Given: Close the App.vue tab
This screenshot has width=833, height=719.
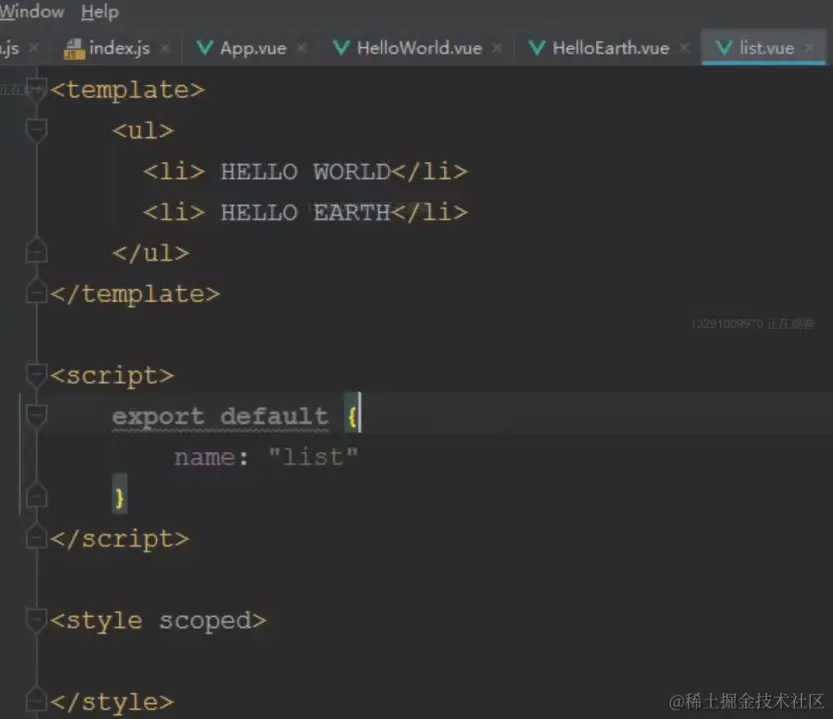Looking at the screenshot, I should [x=301, y=48].
